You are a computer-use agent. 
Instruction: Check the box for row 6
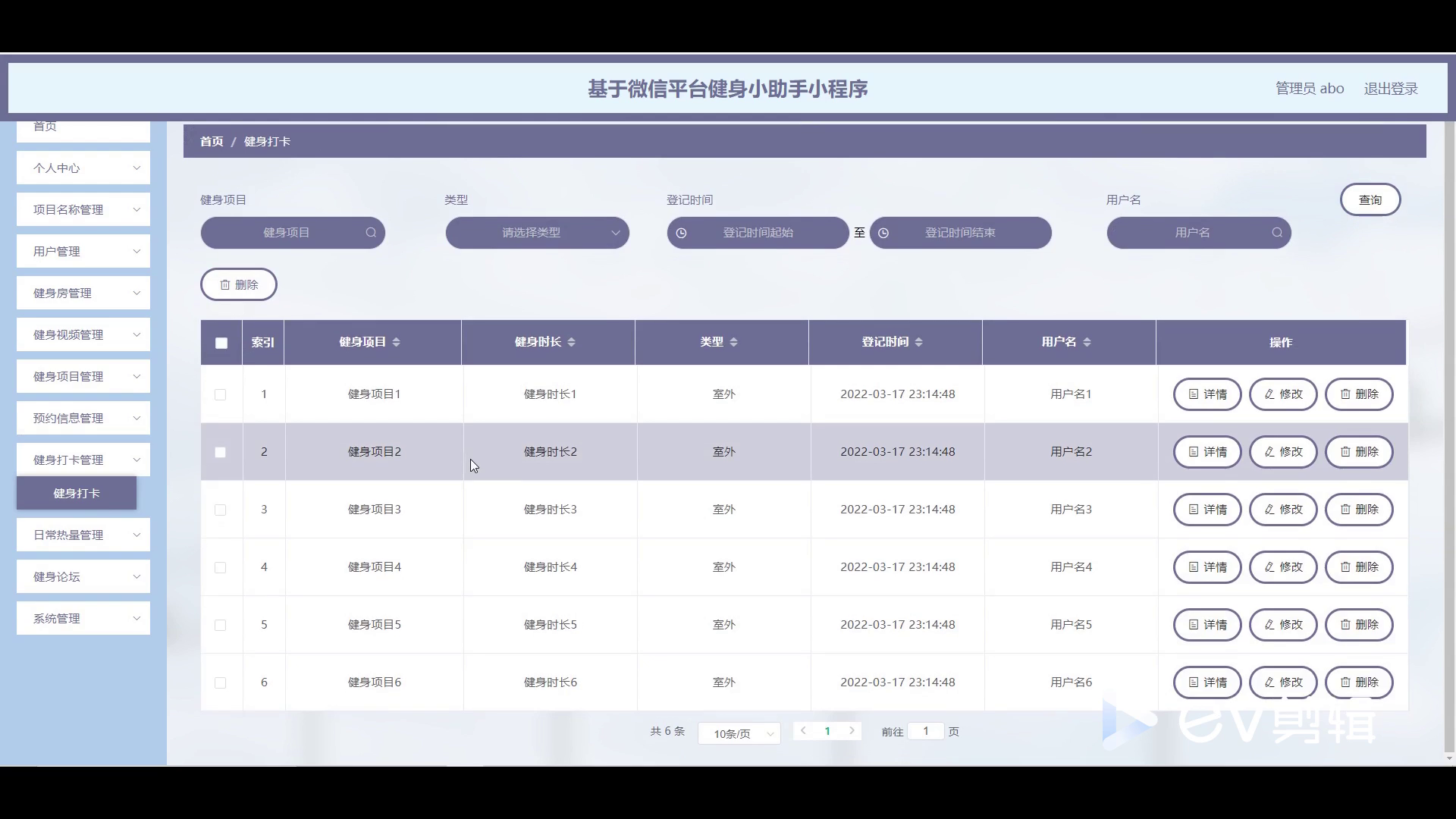pyautogui.click(x=220, y=682)
